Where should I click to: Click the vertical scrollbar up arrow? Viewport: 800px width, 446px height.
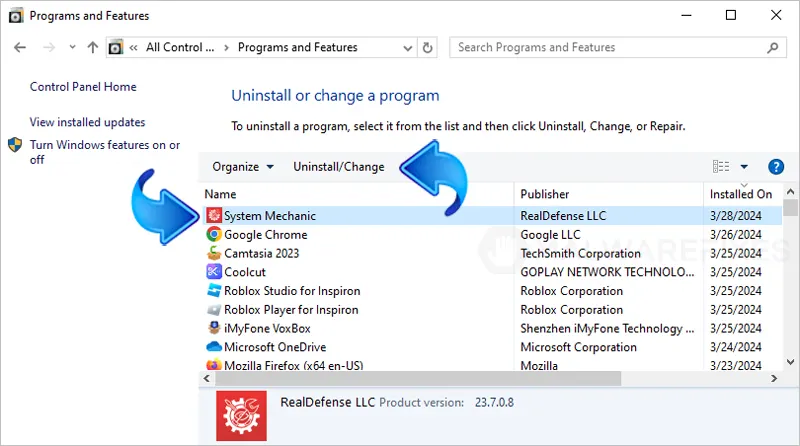click(790, 192)
